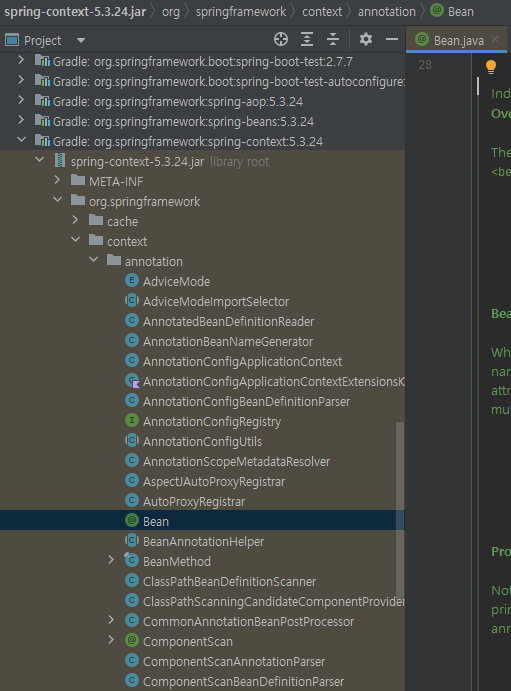The image size is (511, 691).
Task: Click the org breadcrumb segment
Action: [x=171, y=12]
